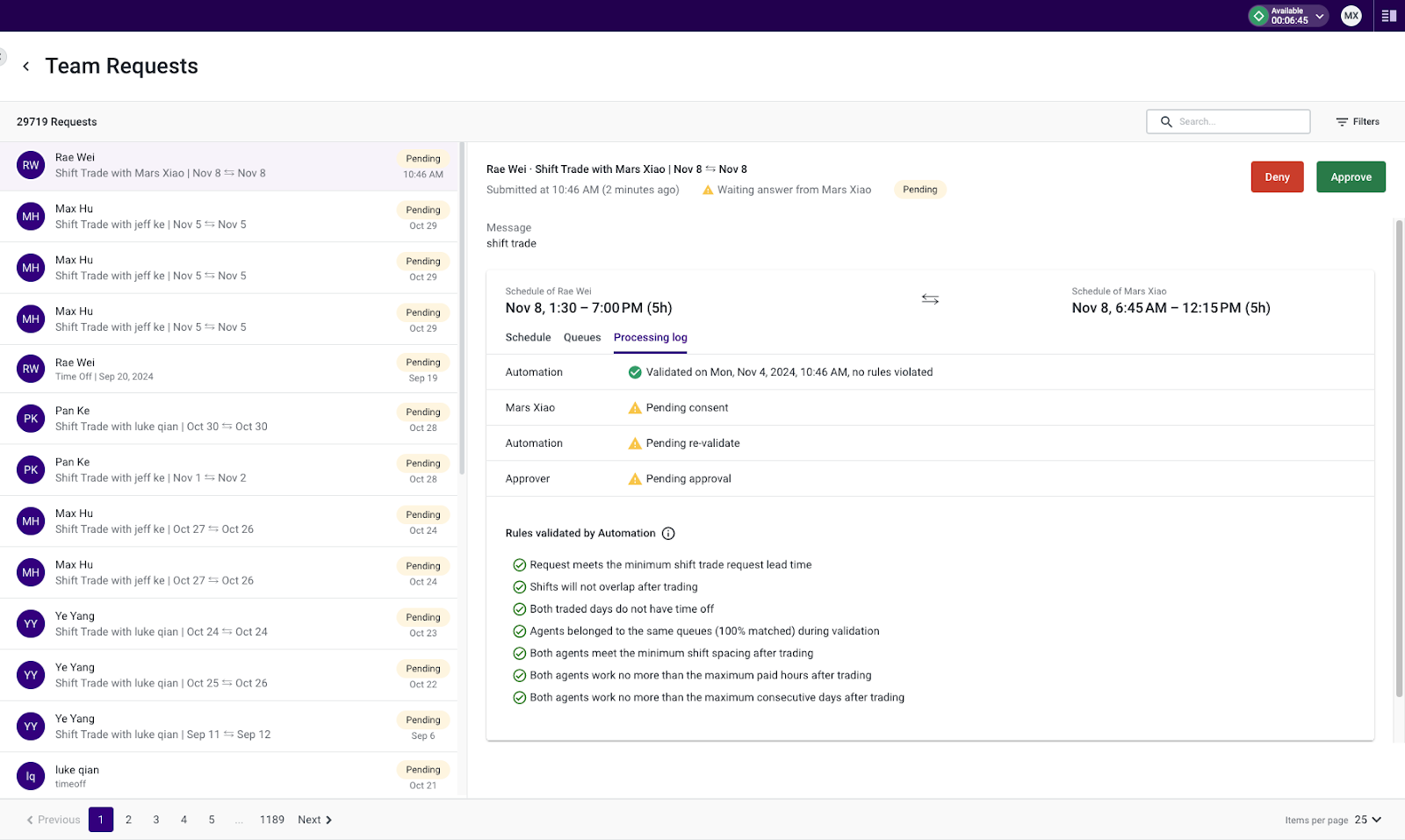Change items per page dropdown from 25
1405x840 pixels.
(x=1367, y=820)
